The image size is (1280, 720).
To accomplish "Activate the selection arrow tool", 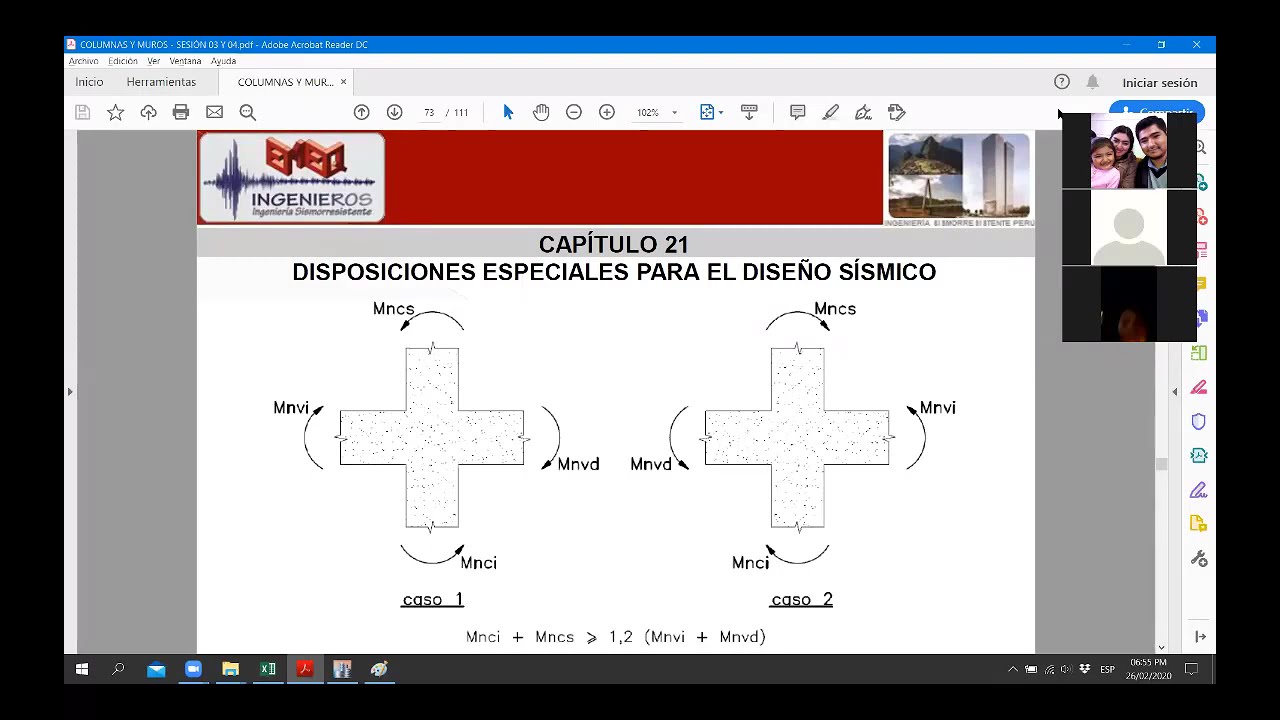I will [x=508, y=112].
